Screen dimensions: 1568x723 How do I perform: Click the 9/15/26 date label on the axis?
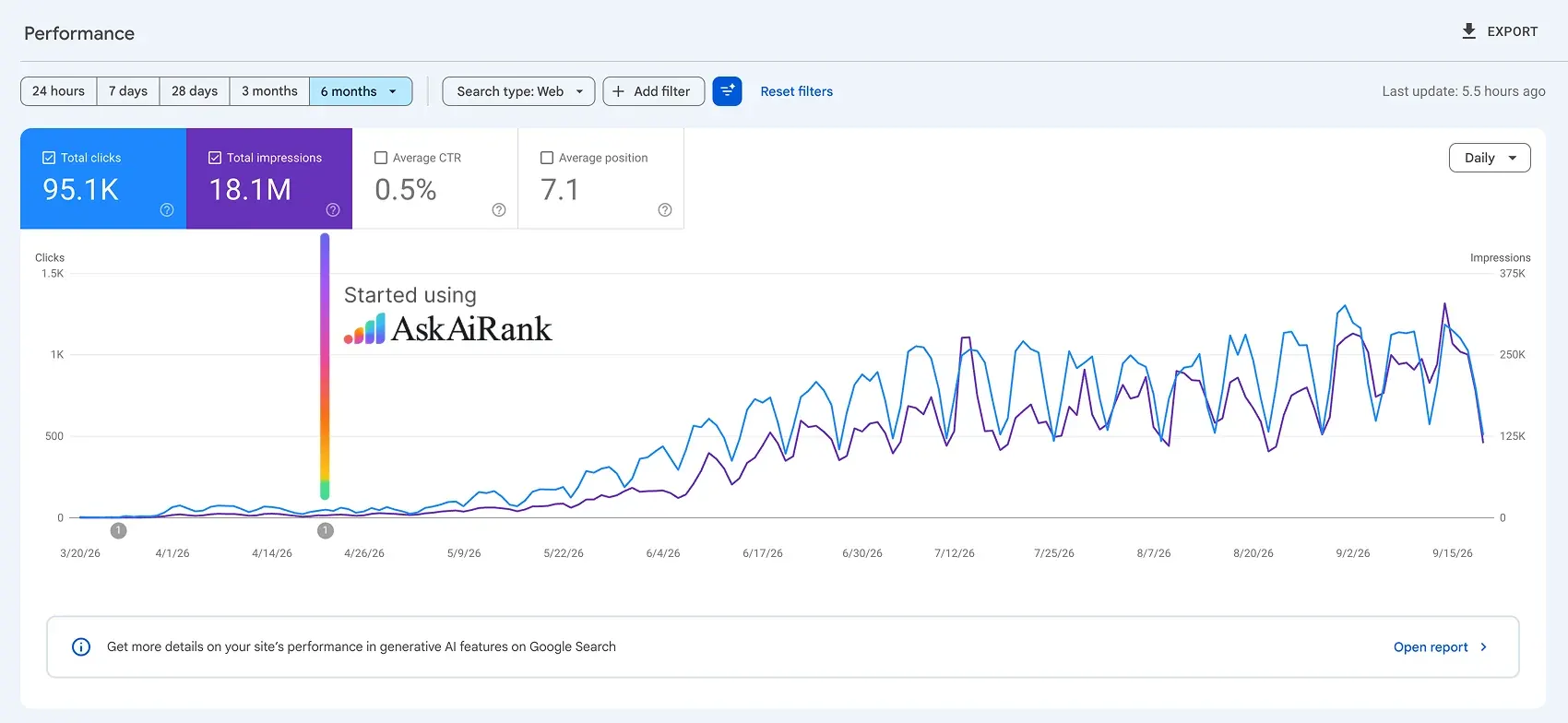[1453, 553]
